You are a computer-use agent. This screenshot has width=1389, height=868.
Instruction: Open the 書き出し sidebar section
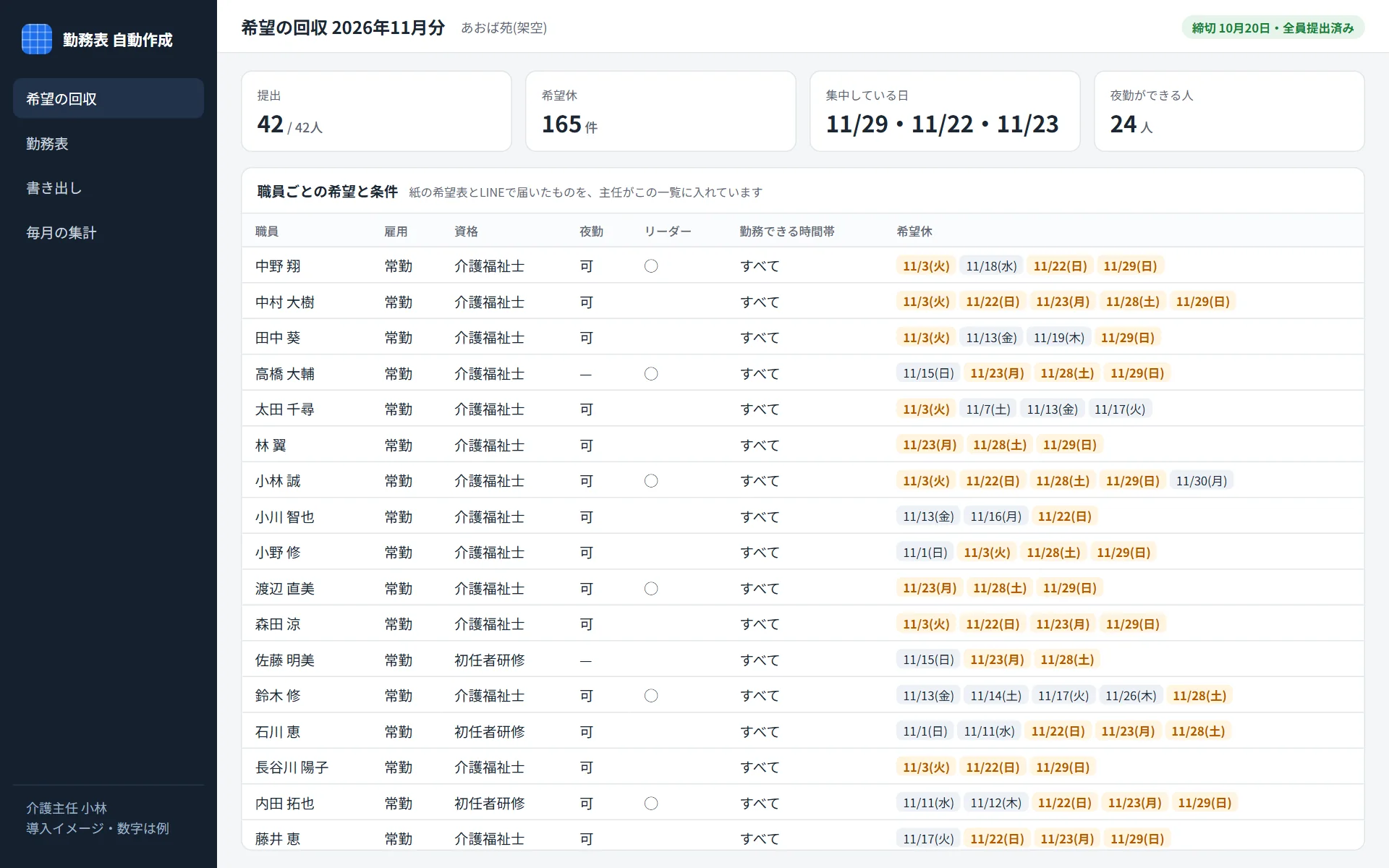109,188
